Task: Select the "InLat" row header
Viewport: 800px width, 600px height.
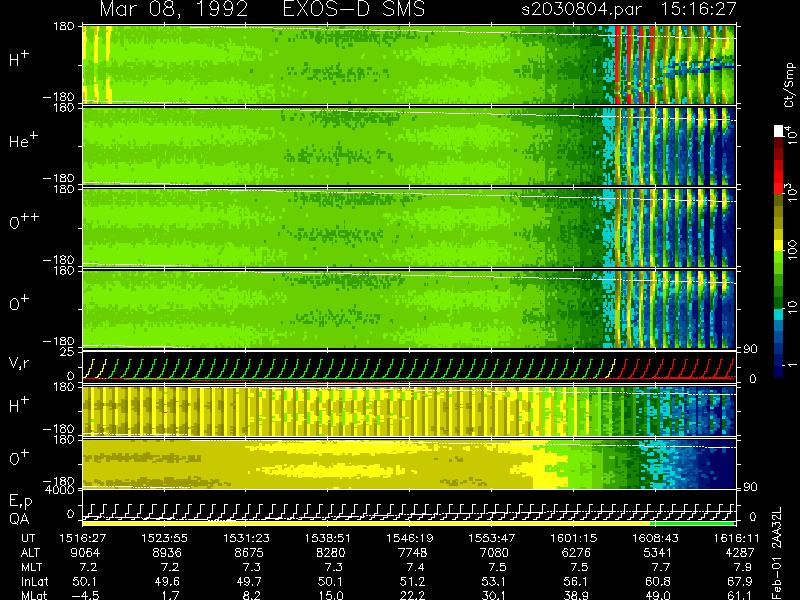Action: coord(34,581)
